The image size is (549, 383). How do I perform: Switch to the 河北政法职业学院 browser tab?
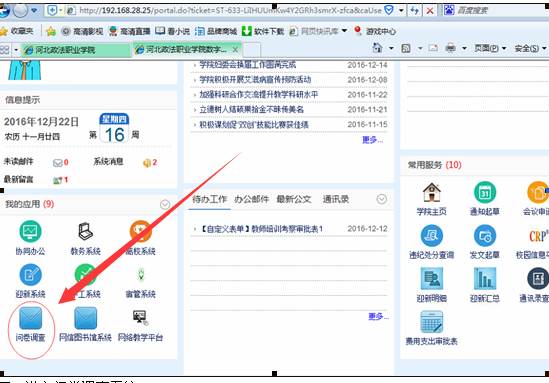coord(76,50)
